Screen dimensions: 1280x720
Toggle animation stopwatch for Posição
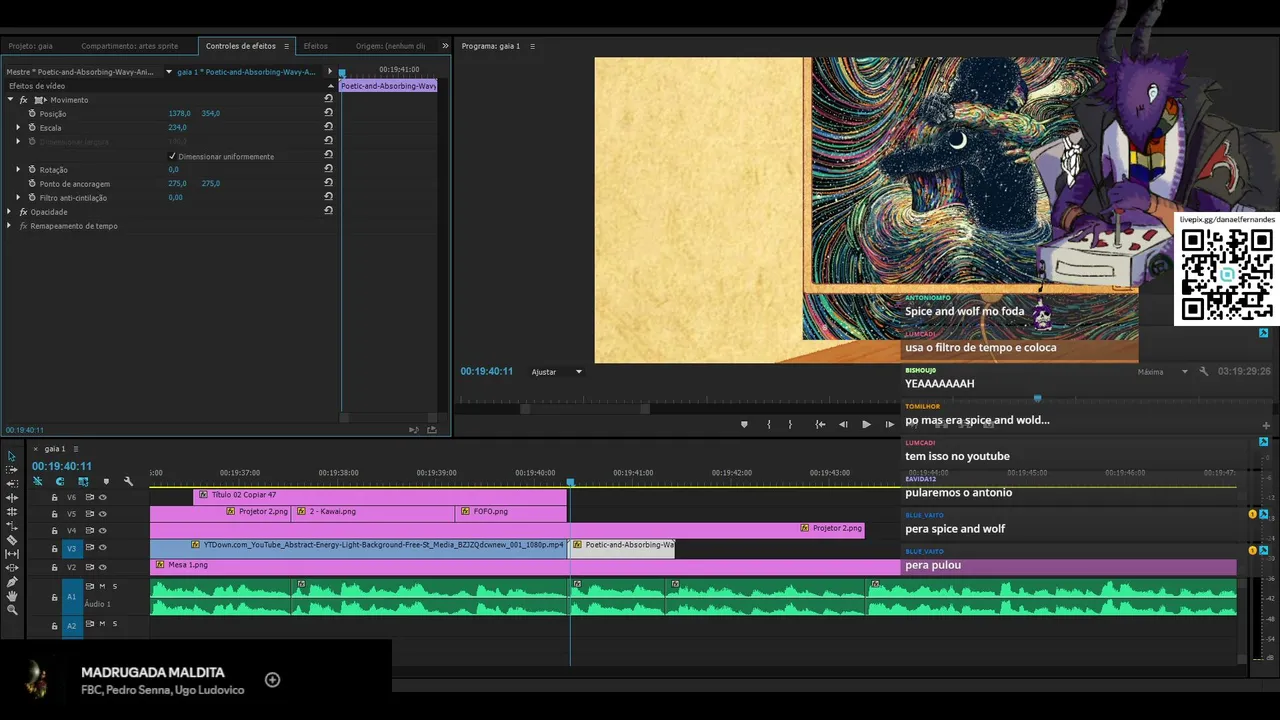point(32,114)
